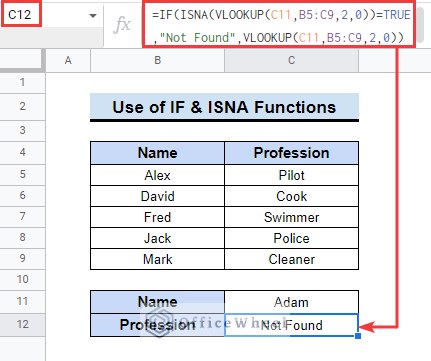This screenshot has height=361, width=431.
Task: Click the Profession header cell in table
Action: tap(292, 153)
